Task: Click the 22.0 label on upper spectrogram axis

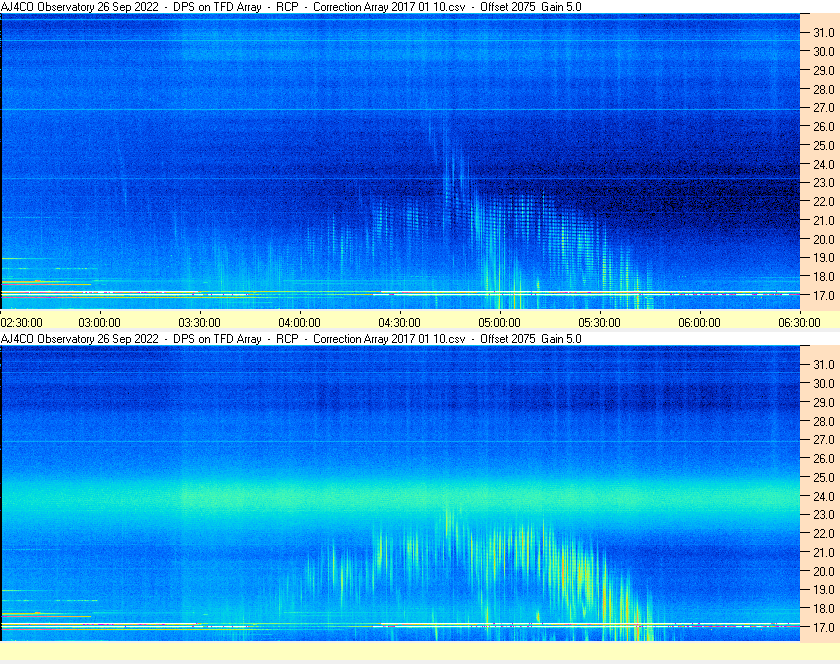Action: coord(824,202)
